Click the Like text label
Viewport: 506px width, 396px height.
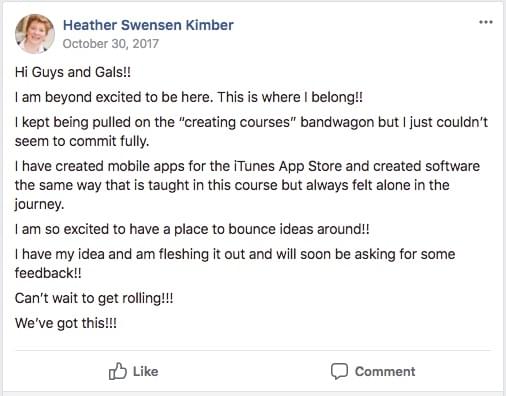pos(145,371)
